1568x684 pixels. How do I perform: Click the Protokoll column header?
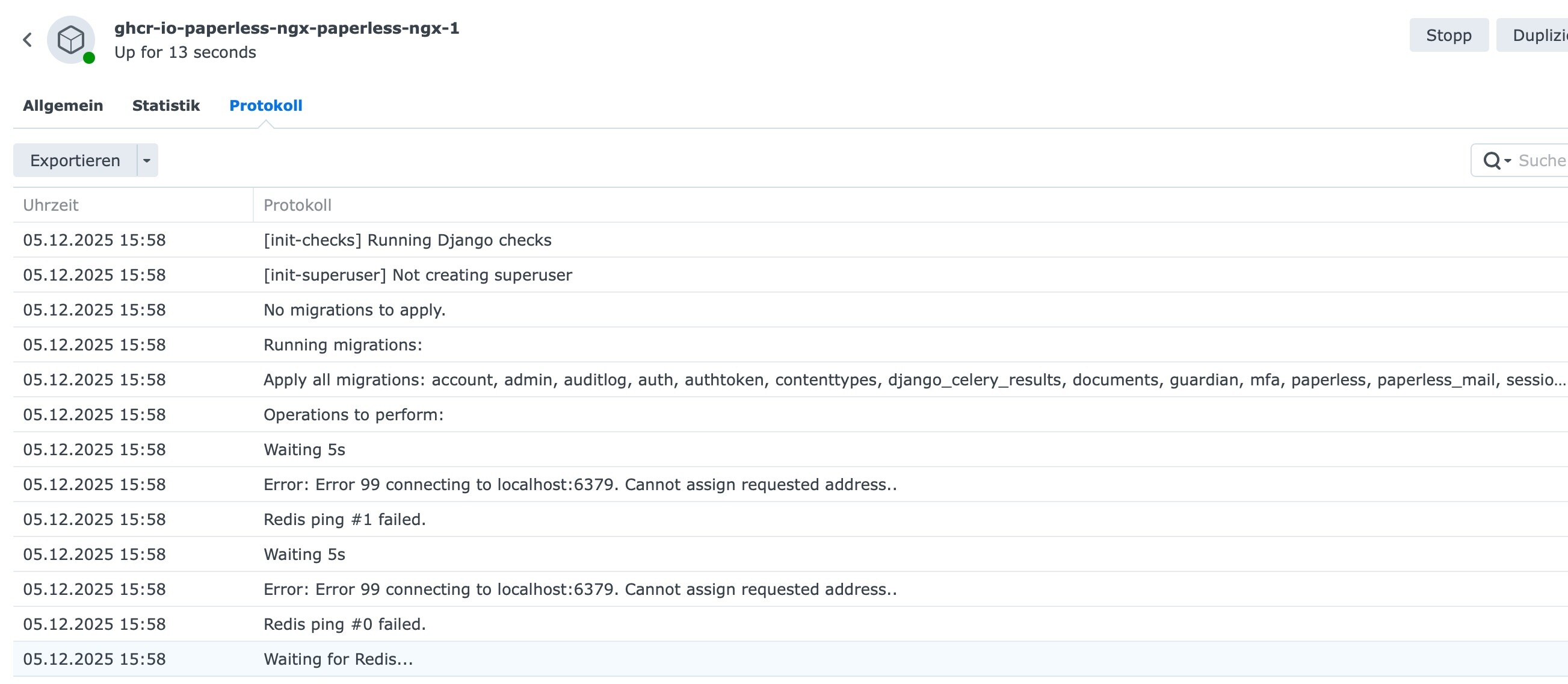(297, 205)
